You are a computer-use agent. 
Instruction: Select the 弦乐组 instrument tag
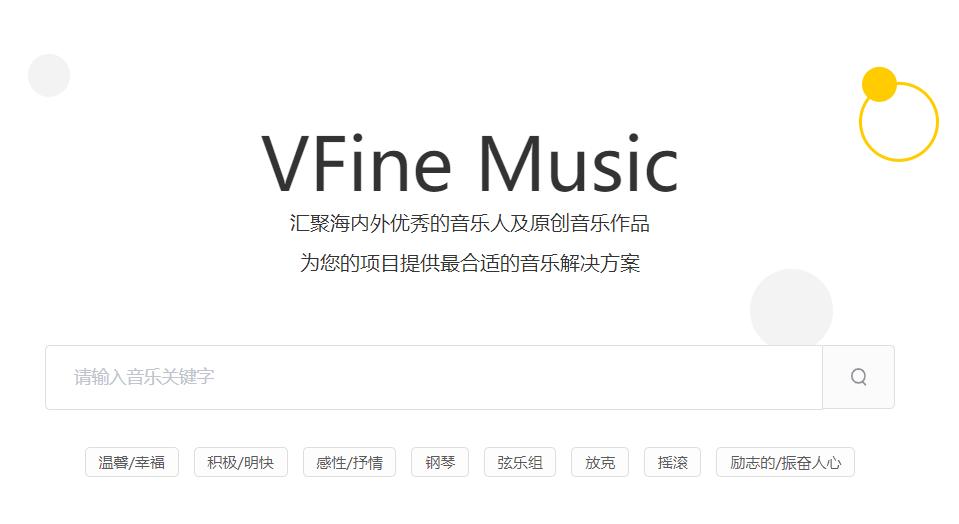[x=519, y=462]
